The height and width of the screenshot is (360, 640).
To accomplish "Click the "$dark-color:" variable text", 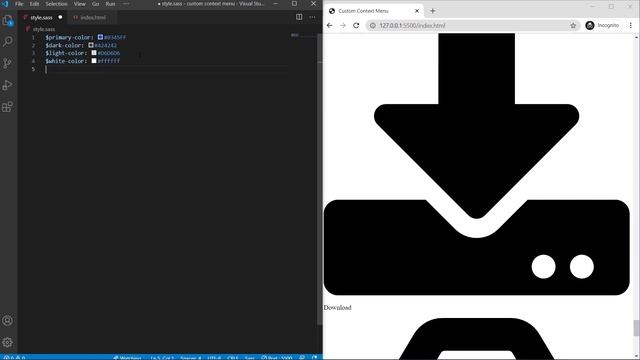I will coord(64,45).
